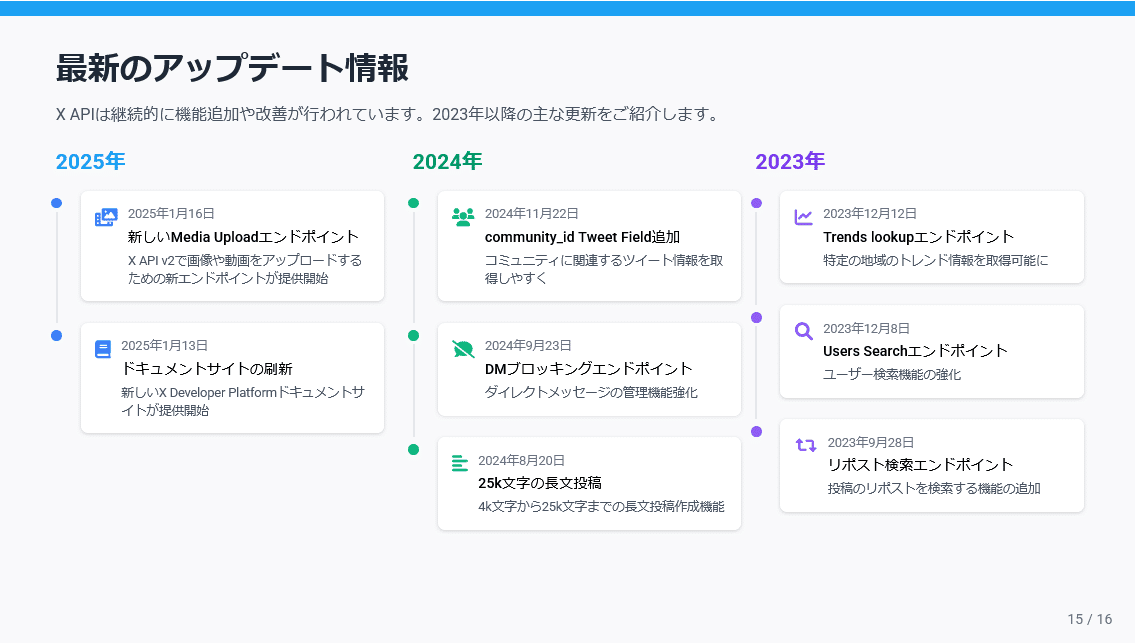Click description コミュニティに関連するツイート情報
The width and height of the screenshot is (1135, 643).
pos(604,269)
